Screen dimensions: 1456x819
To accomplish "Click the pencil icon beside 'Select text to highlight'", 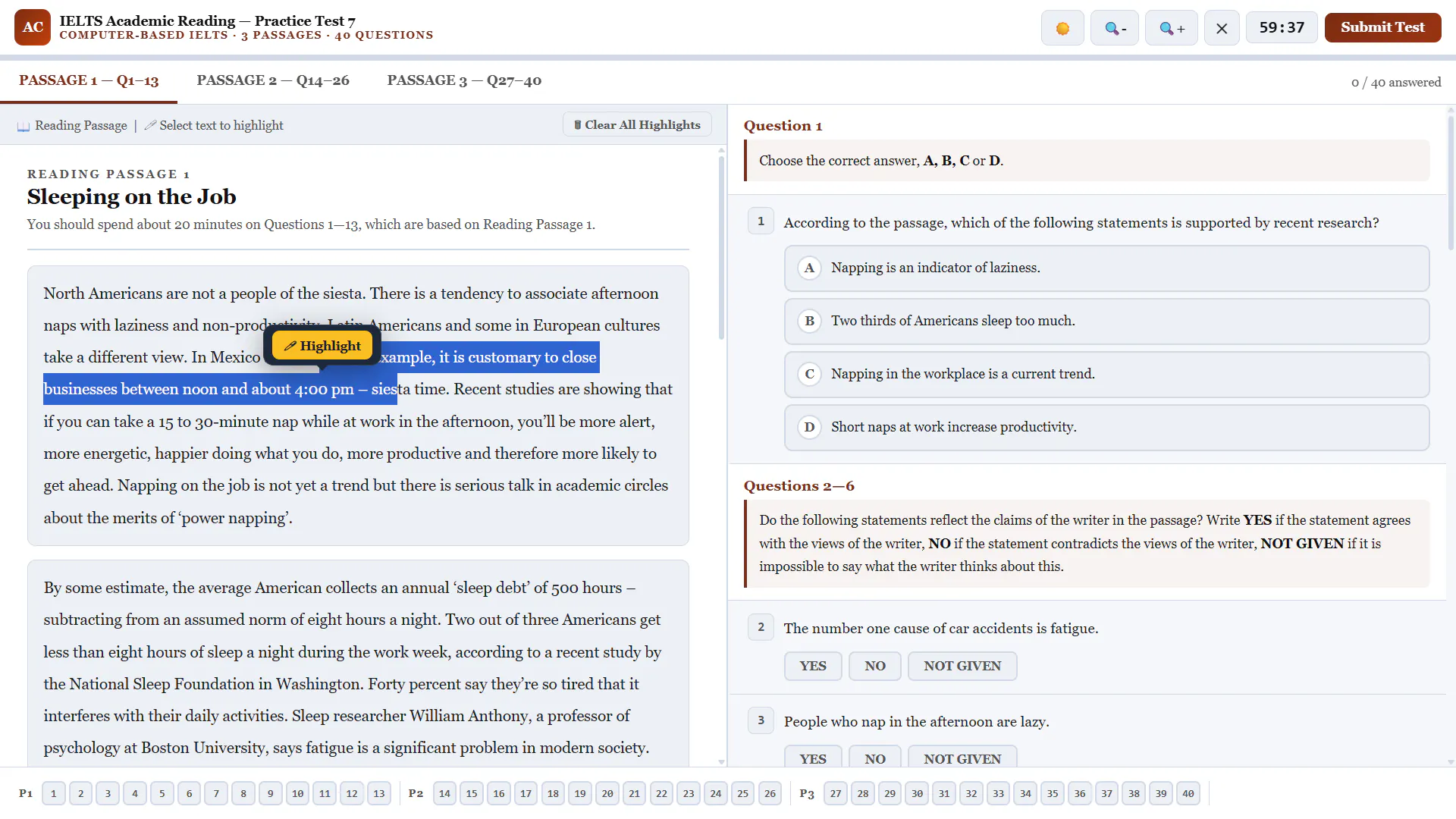I will pos(150,125).
